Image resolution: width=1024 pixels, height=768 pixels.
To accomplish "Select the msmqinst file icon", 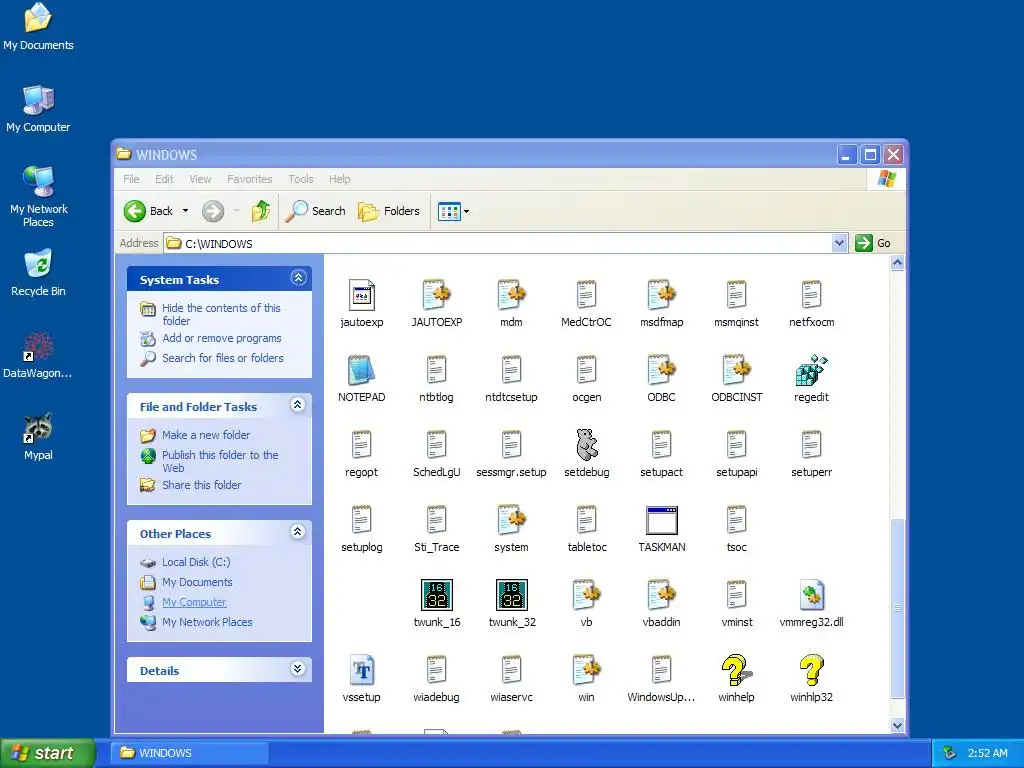I will [737, 295].
